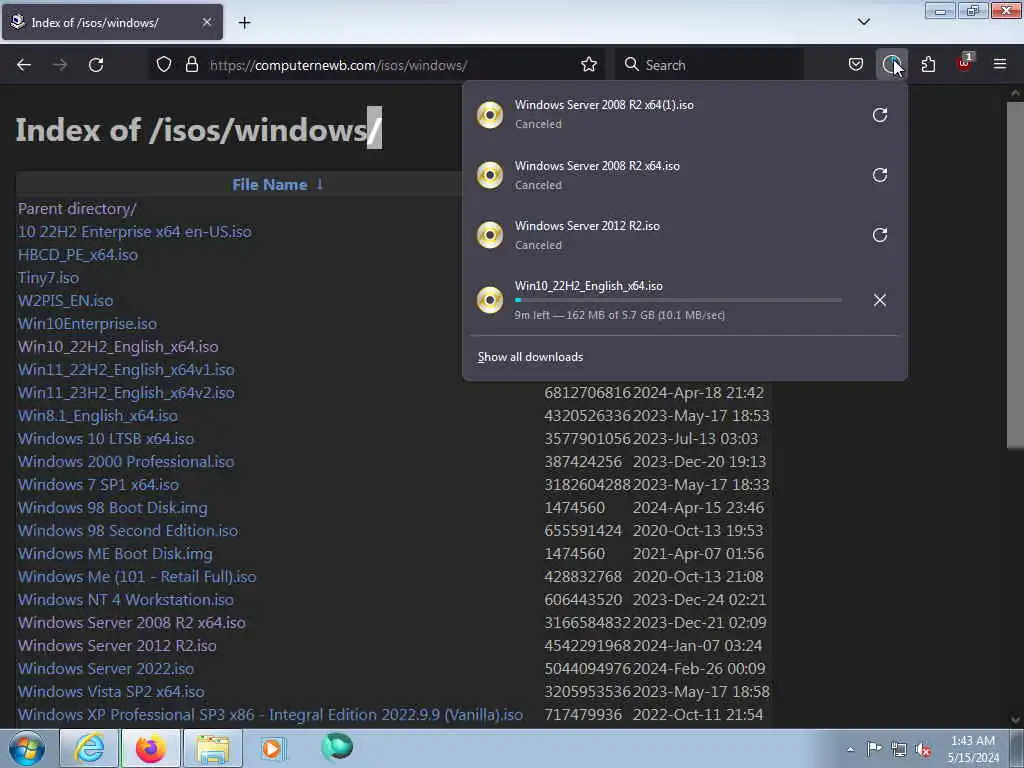Launch Internet Explorer from taskbar

[x=88, y=748]
